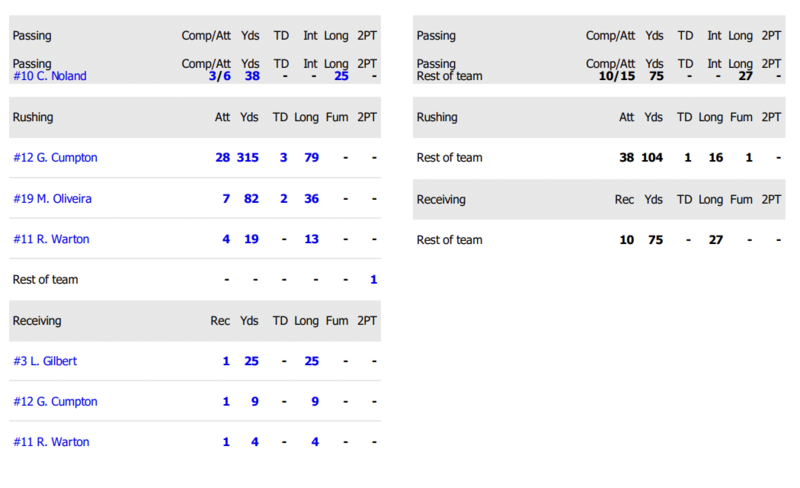Screen dimensions: 800x488
Task: Select R. Warton in the Rushing section
Action: pos(51,240)
